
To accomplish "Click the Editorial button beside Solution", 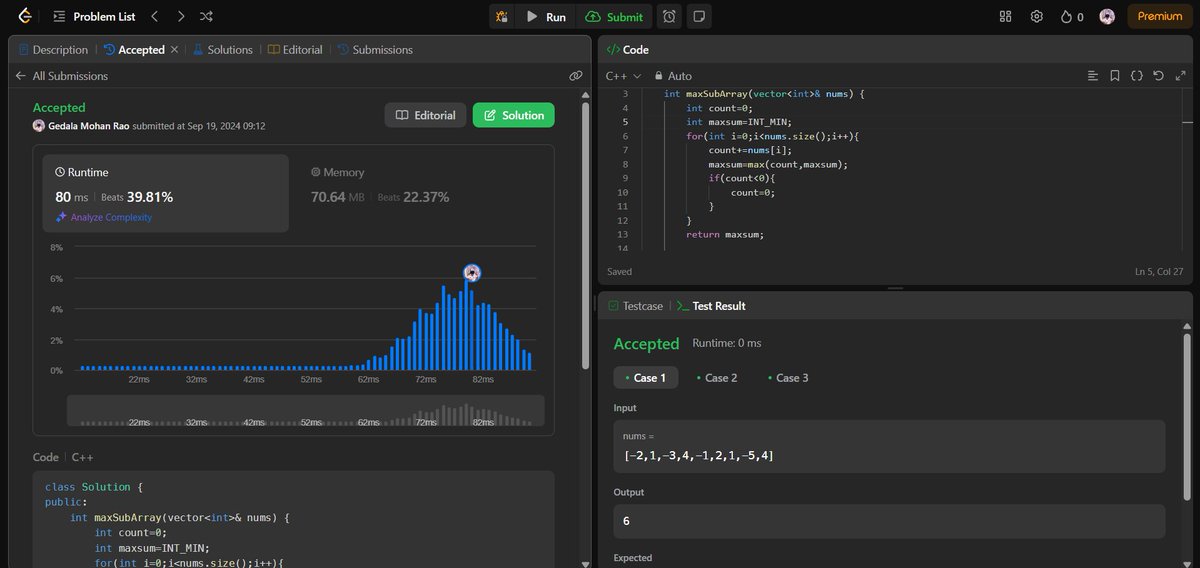I will click(426, 115).
